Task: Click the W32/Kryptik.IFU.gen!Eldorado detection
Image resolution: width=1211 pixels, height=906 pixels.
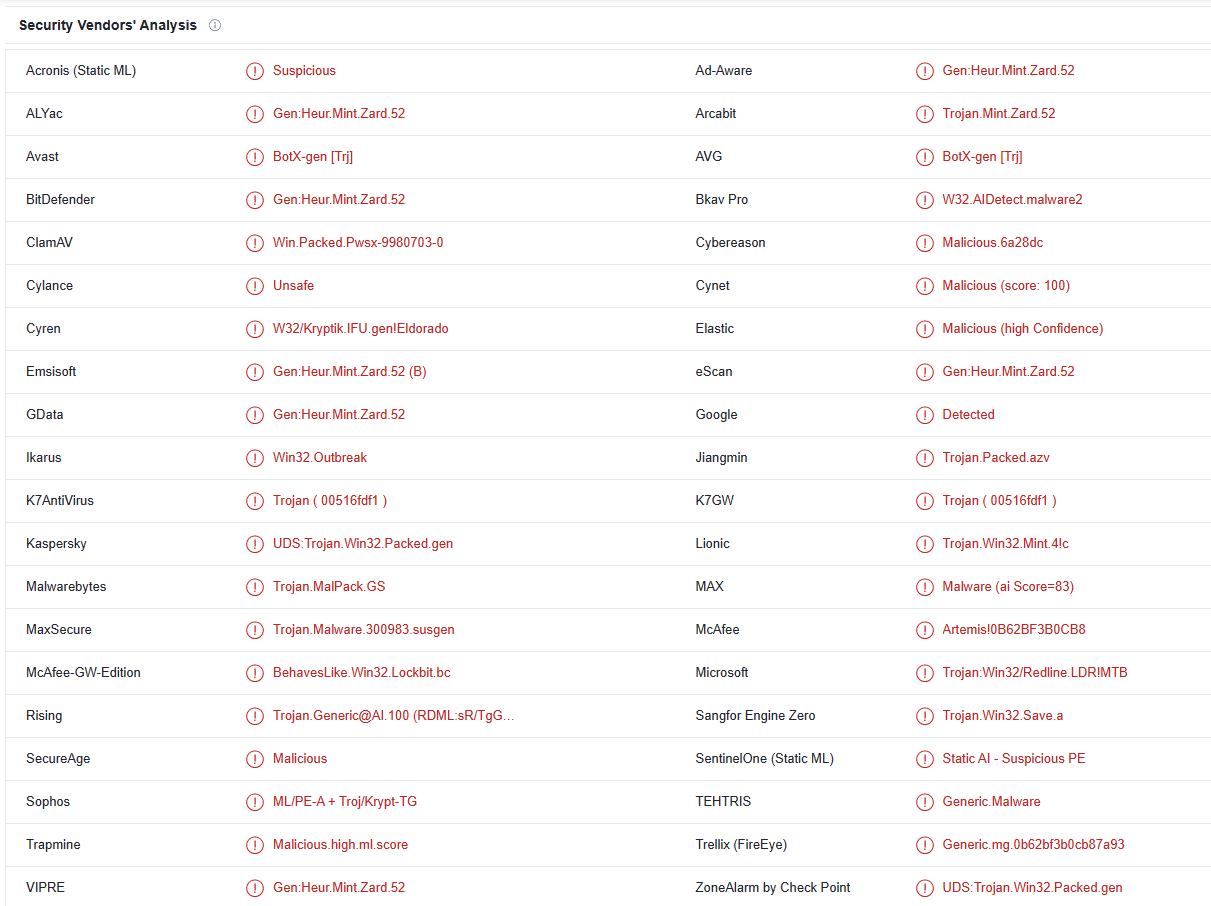Action: click(x=360, y=329)
